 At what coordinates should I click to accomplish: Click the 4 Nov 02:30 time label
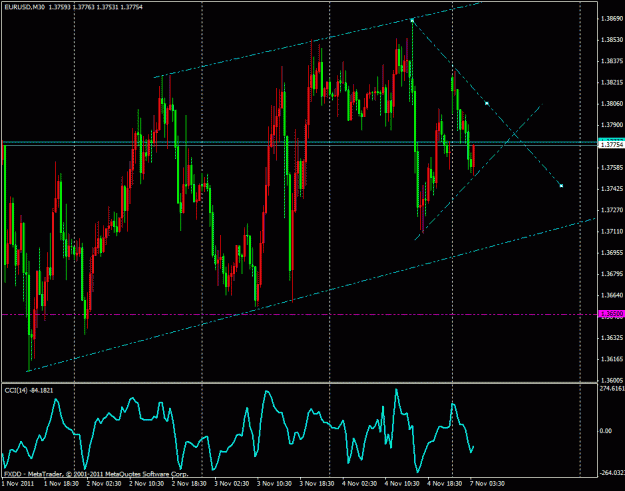(360, 484)
